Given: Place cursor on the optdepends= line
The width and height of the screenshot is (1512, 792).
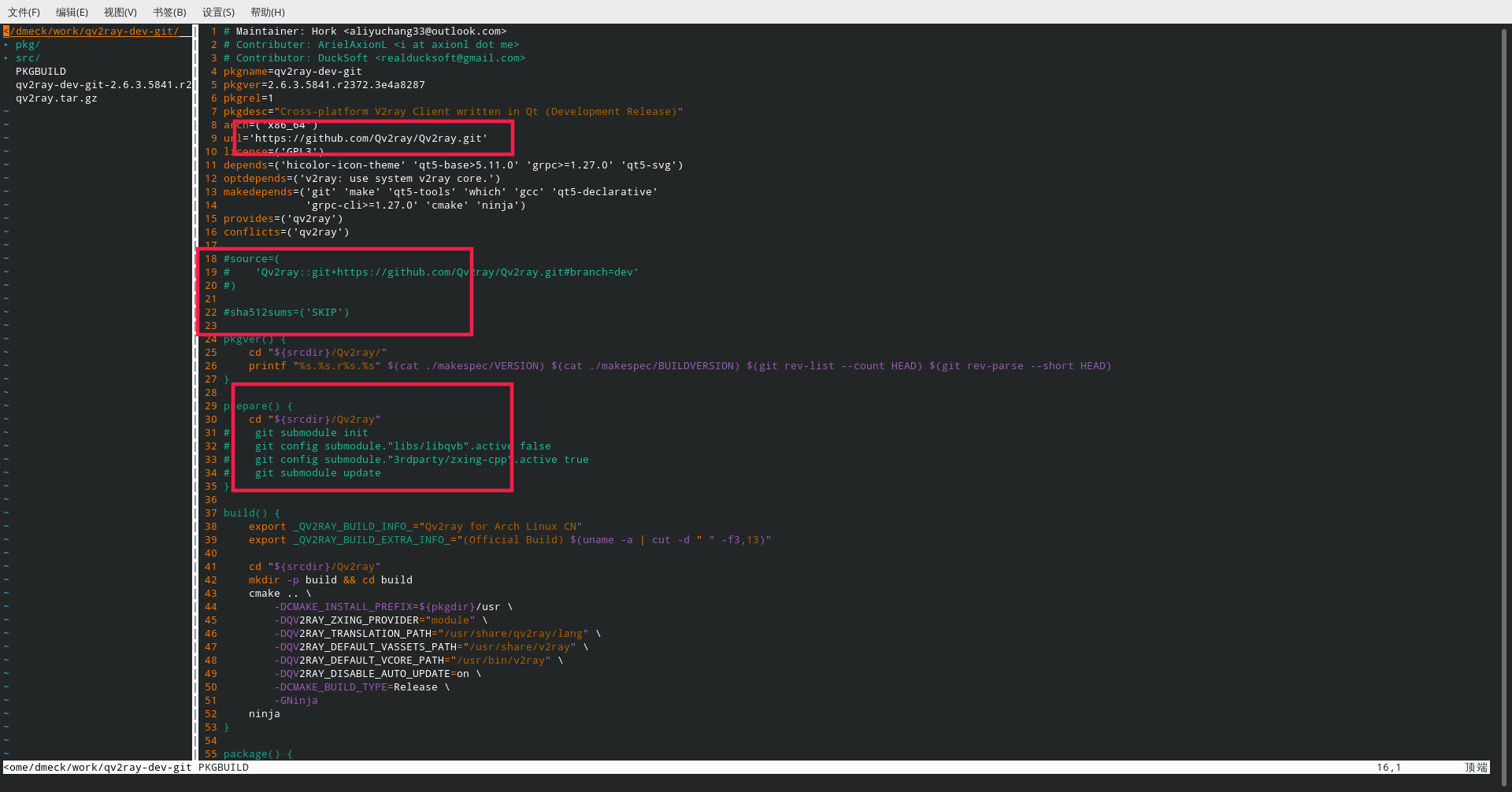Looking at the screenshot, I should coord(362,179).
